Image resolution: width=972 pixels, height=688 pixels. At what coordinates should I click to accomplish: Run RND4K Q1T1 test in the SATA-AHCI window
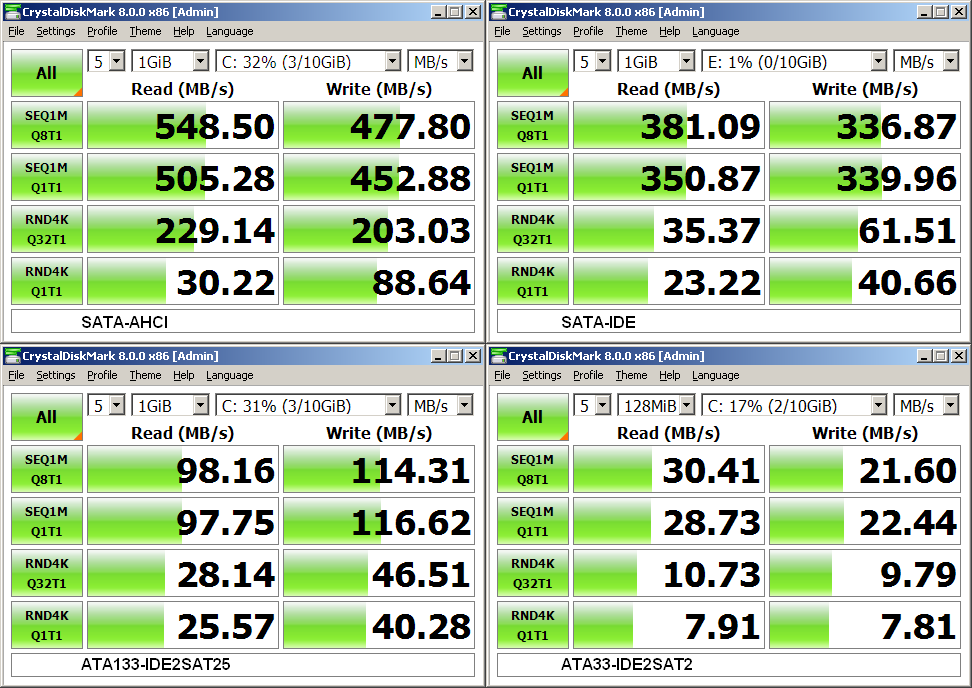[x=46, y=281]
